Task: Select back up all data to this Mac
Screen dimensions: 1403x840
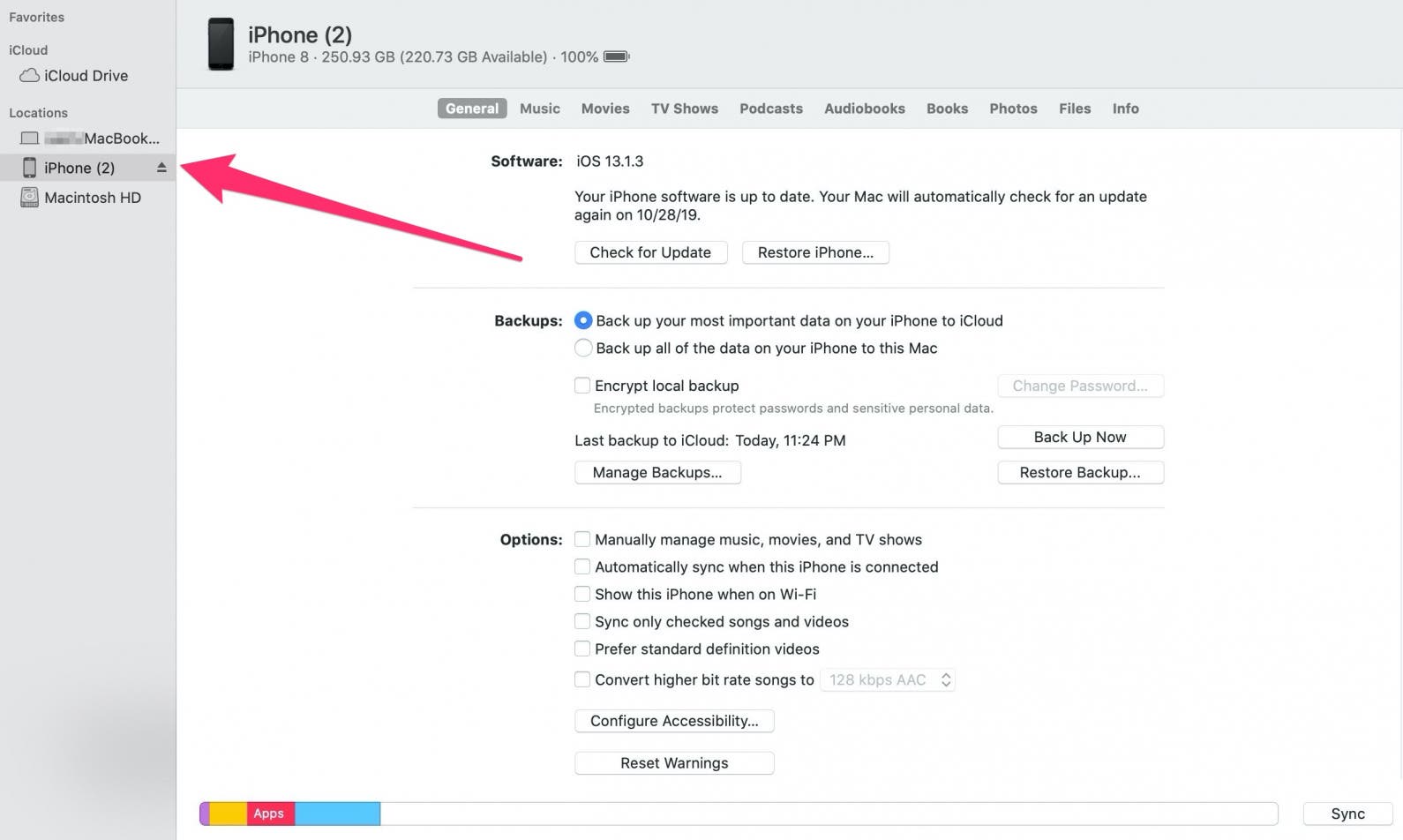Action: pyautogui.click(x=583, y=348)
